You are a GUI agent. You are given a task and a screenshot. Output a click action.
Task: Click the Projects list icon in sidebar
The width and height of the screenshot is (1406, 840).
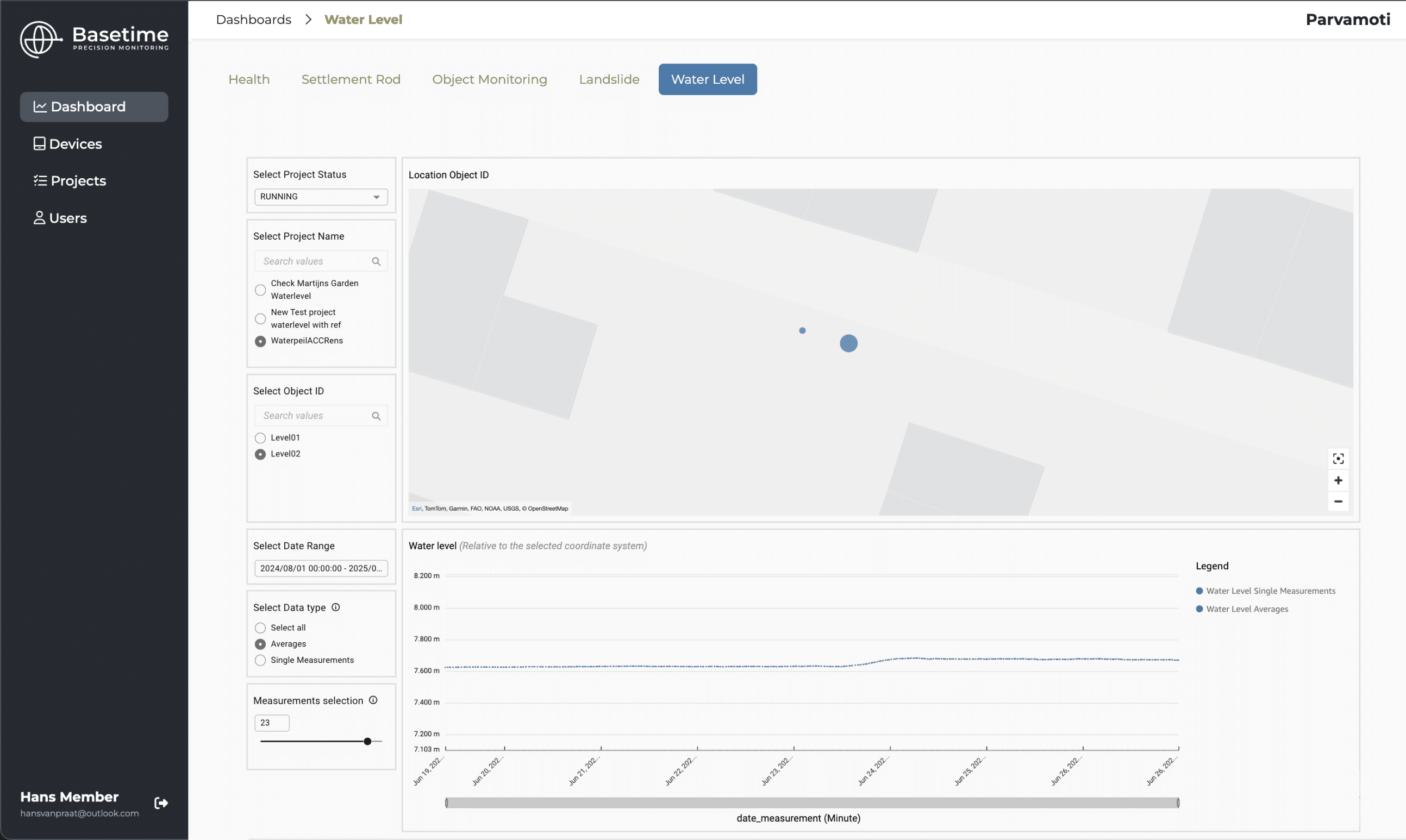coord(40,180)
